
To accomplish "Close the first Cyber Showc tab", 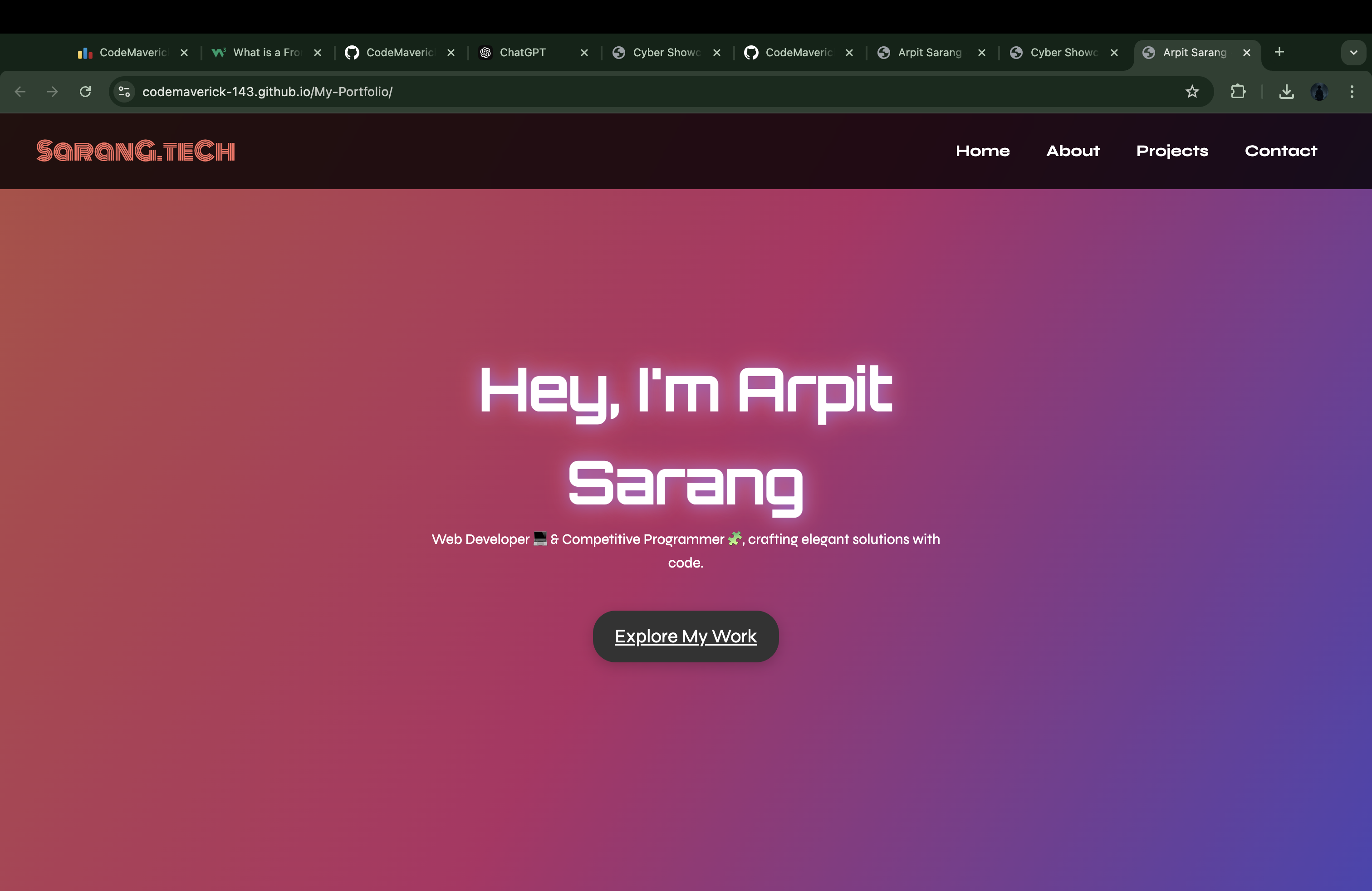I will click(716, 53).
